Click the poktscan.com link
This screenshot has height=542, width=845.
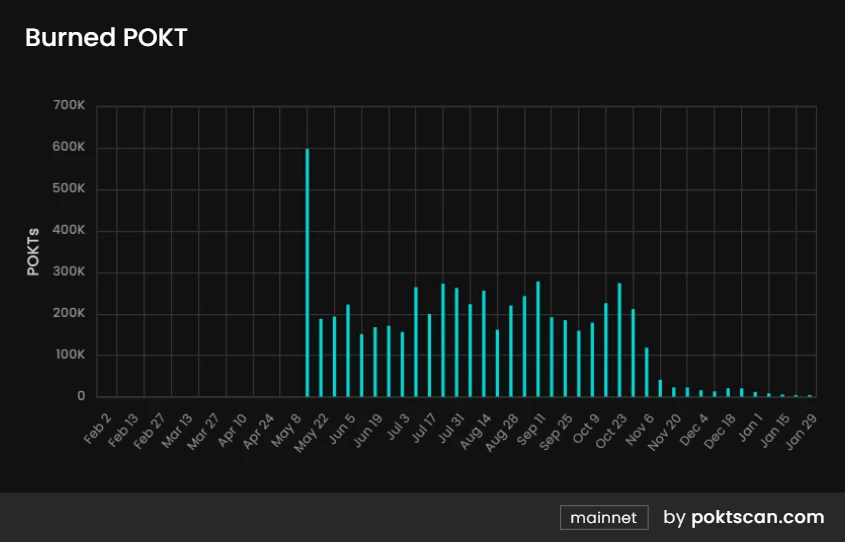(x=757, y=517)
